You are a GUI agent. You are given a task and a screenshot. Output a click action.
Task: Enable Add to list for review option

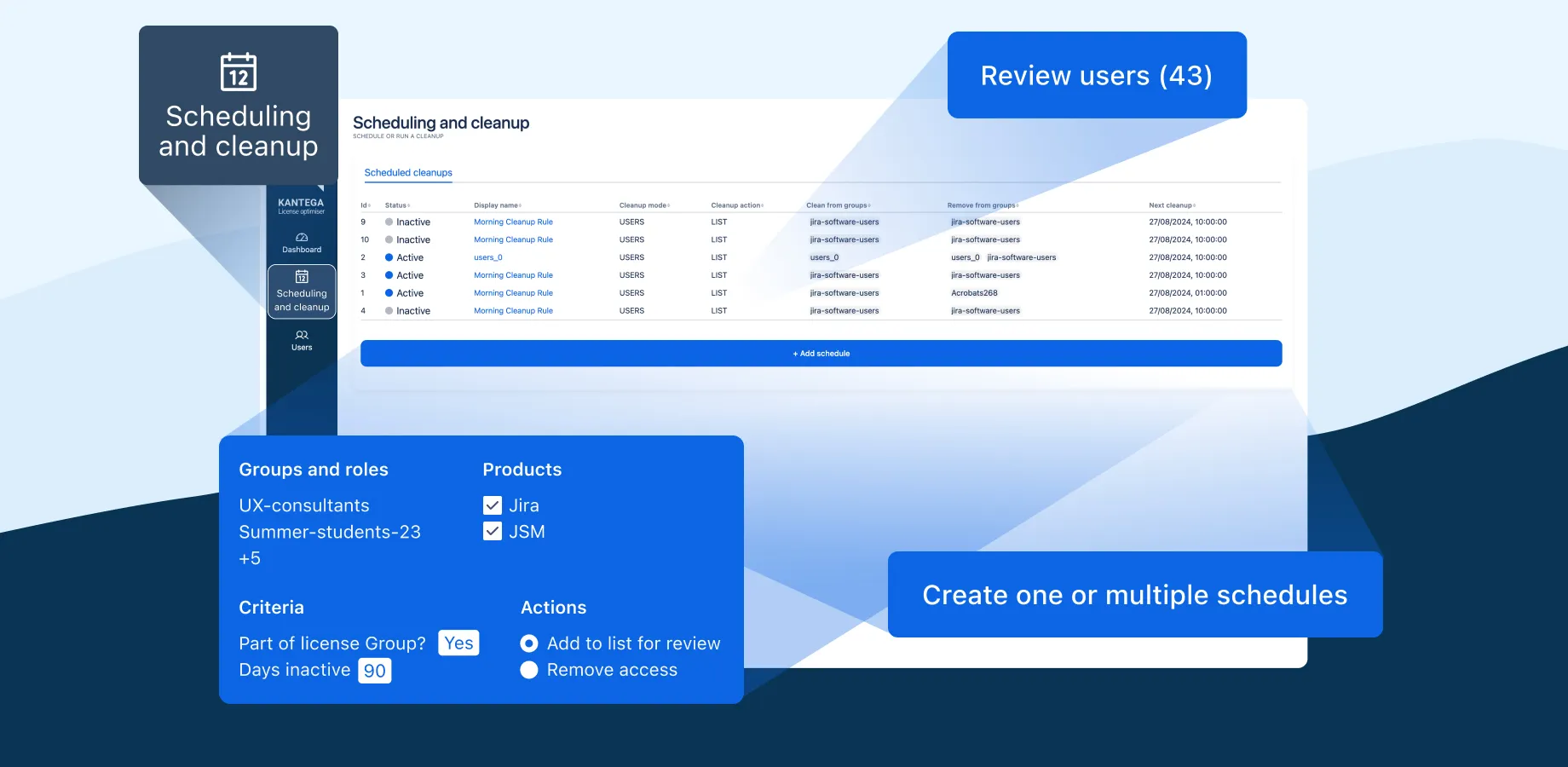pos(529,643)
